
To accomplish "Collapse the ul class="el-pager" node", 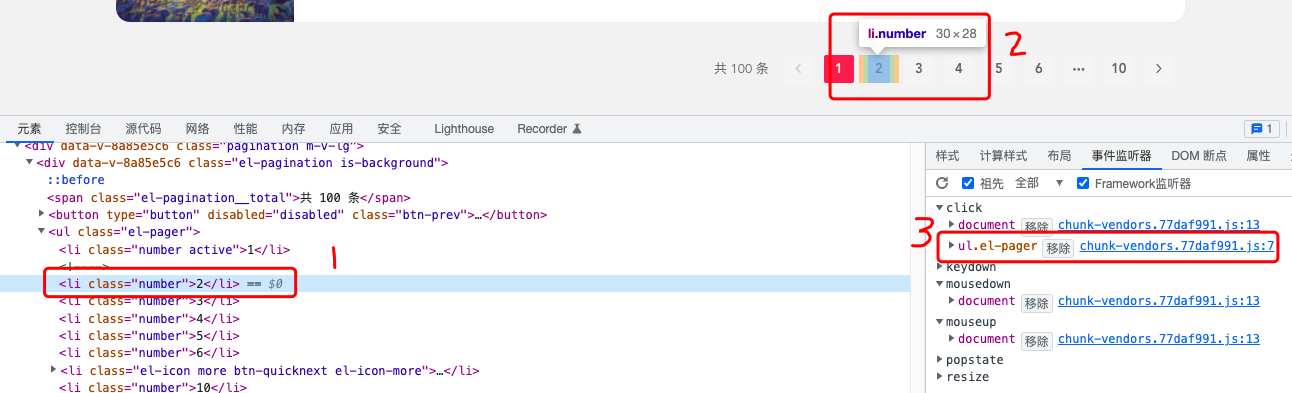I will coord(42,232).
